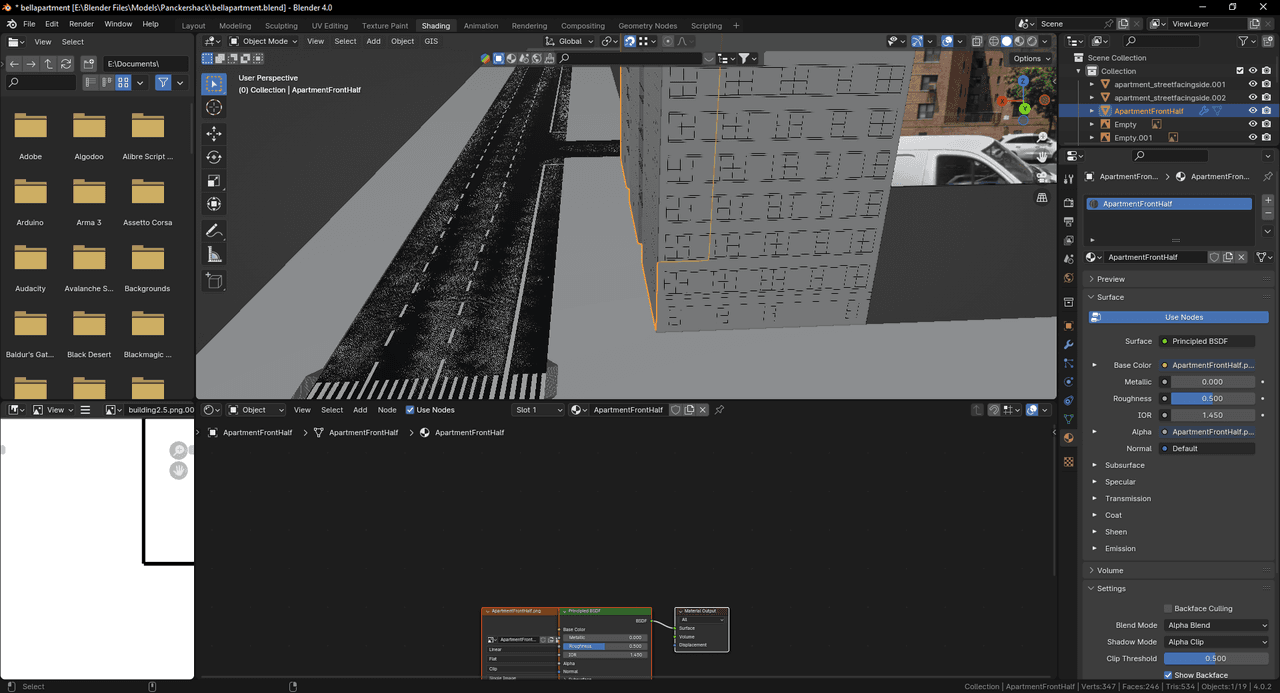The image size is (1280, 693).
Task: Open the Blend Mode dropdown
Action: (x=1216, y=625)
